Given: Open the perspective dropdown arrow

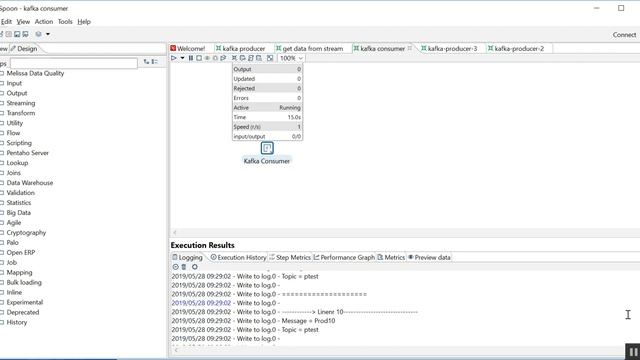Looking at the screenshot, I should click(48, 34).
